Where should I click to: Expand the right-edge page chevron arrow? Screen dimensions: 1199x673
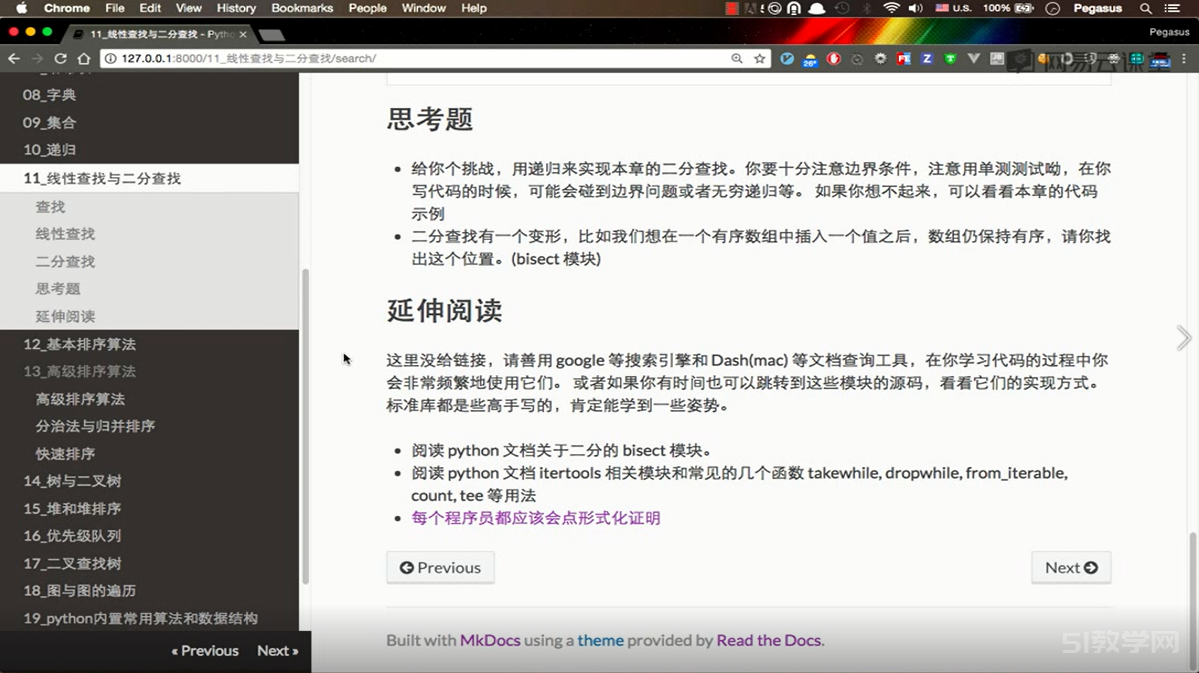[1183, 338]
